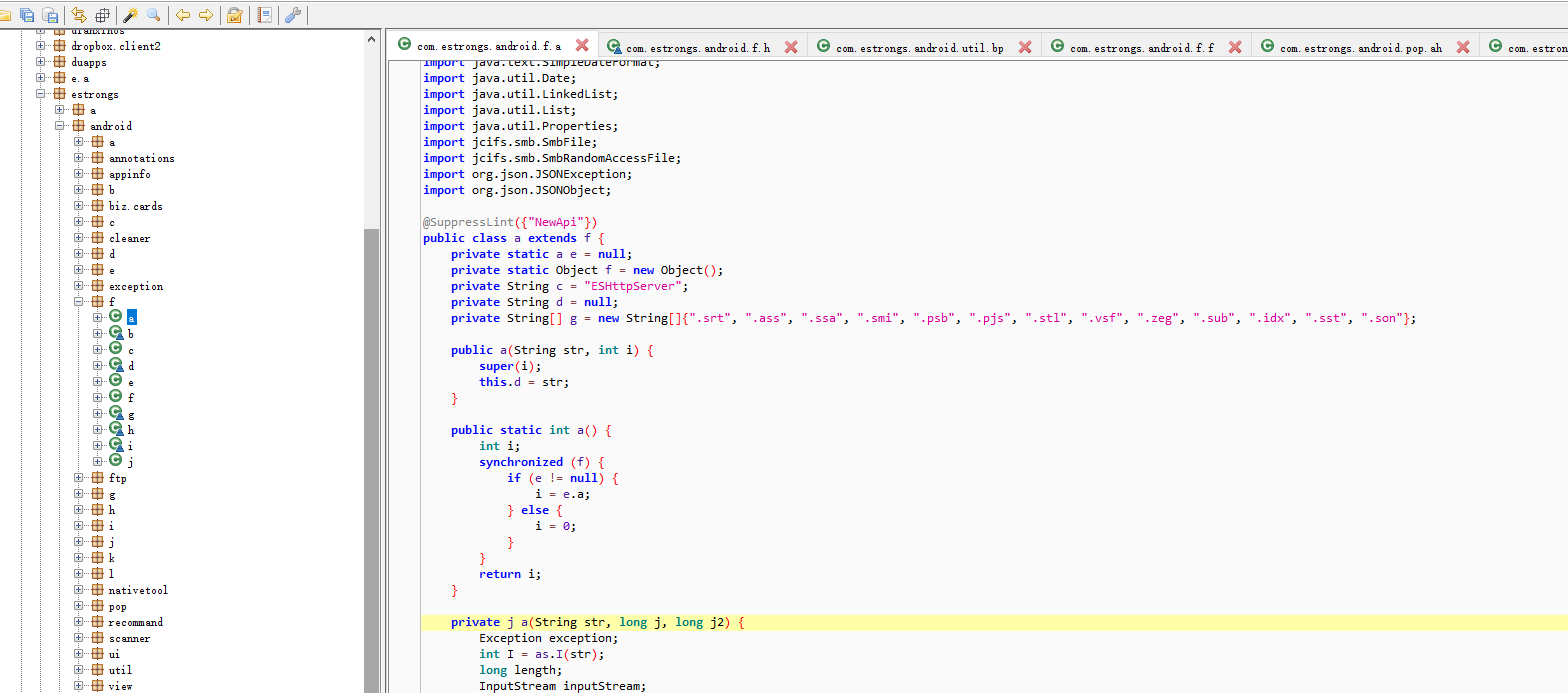Navigate forward with right arrow icon
This screenshot has width=1568, height=693.
point(205,15)
